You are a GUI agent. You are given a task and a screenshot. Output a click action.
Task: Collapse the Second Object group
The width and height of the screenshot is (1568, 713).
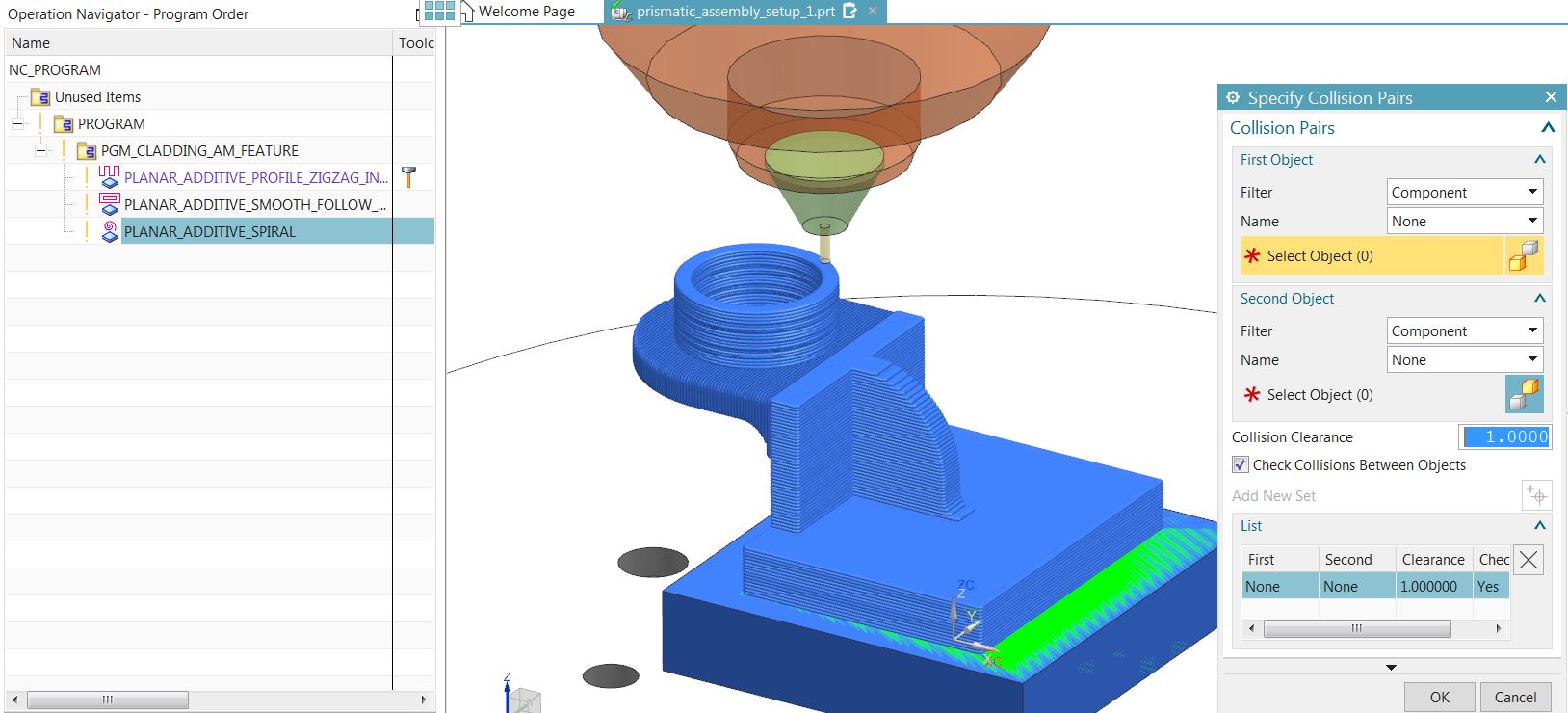(1539, 299)
